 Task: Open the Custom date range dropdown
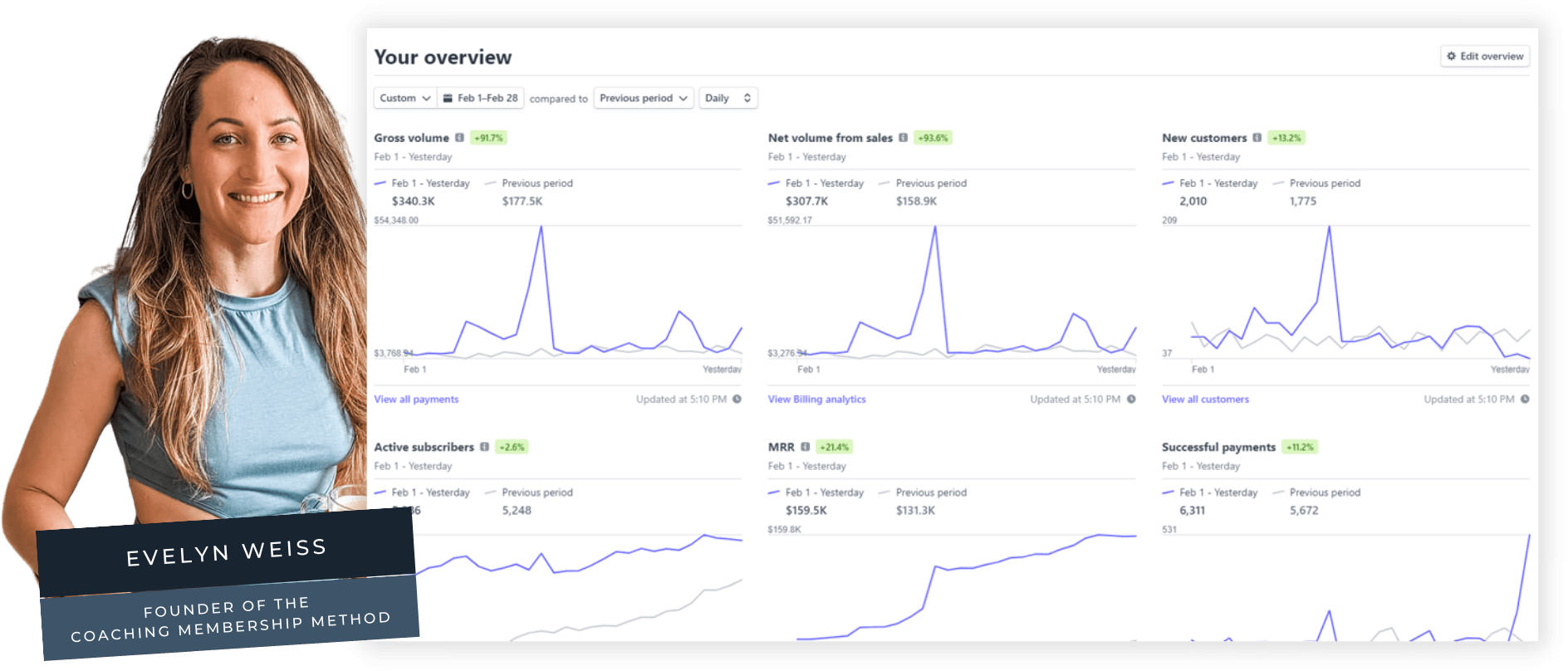pos(404,98)
